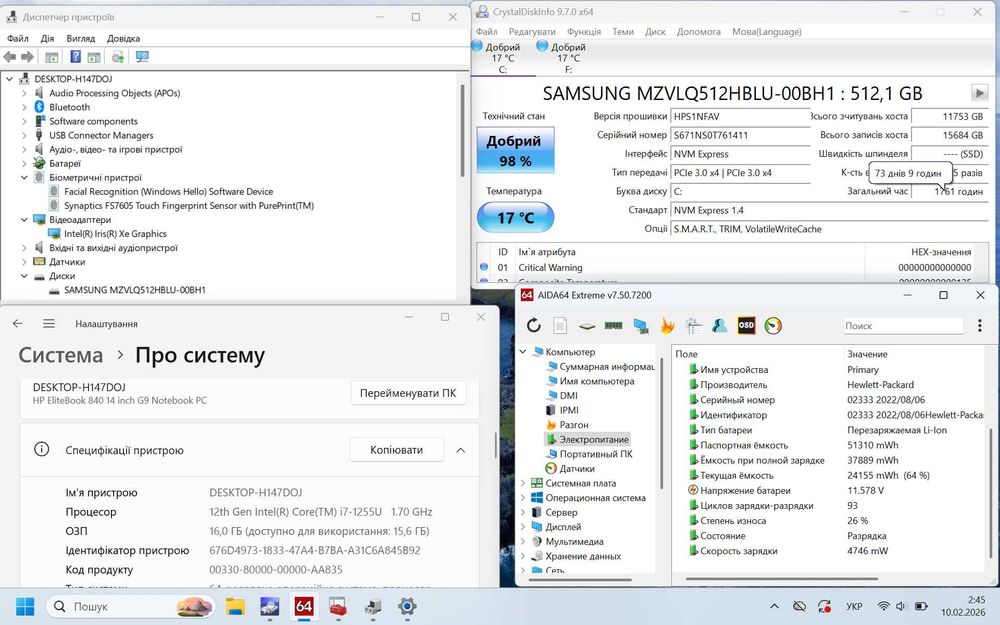Click AIDA64 user profile icon
1000x625 pixels.
(x=720, y=326)
